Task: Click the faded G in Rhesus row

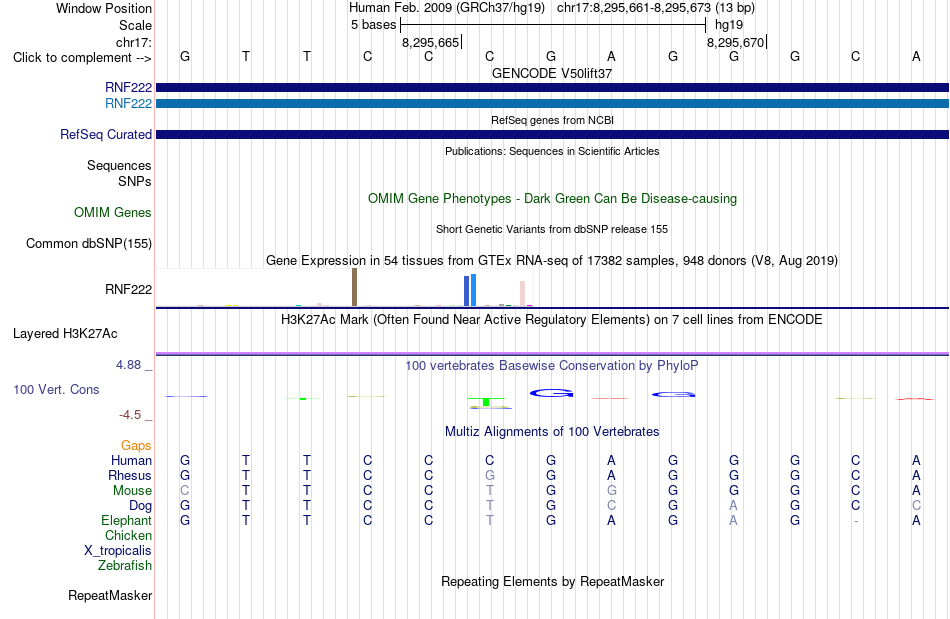Action: (x=490, y=475)
